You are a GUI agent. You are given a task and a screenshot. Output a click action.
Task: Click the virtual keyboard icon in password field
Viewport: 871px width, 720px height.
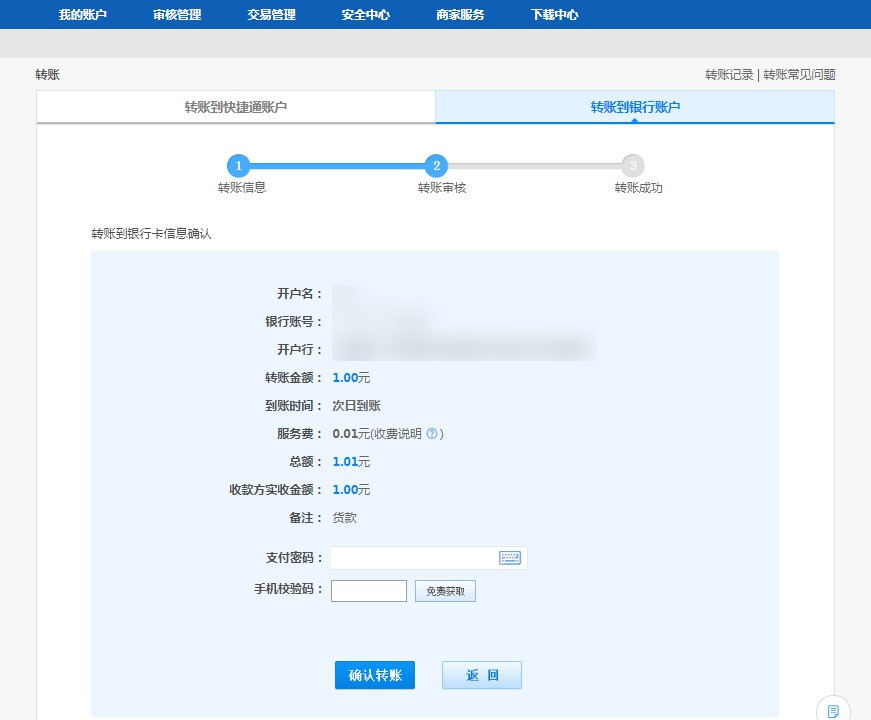point(509,558)
